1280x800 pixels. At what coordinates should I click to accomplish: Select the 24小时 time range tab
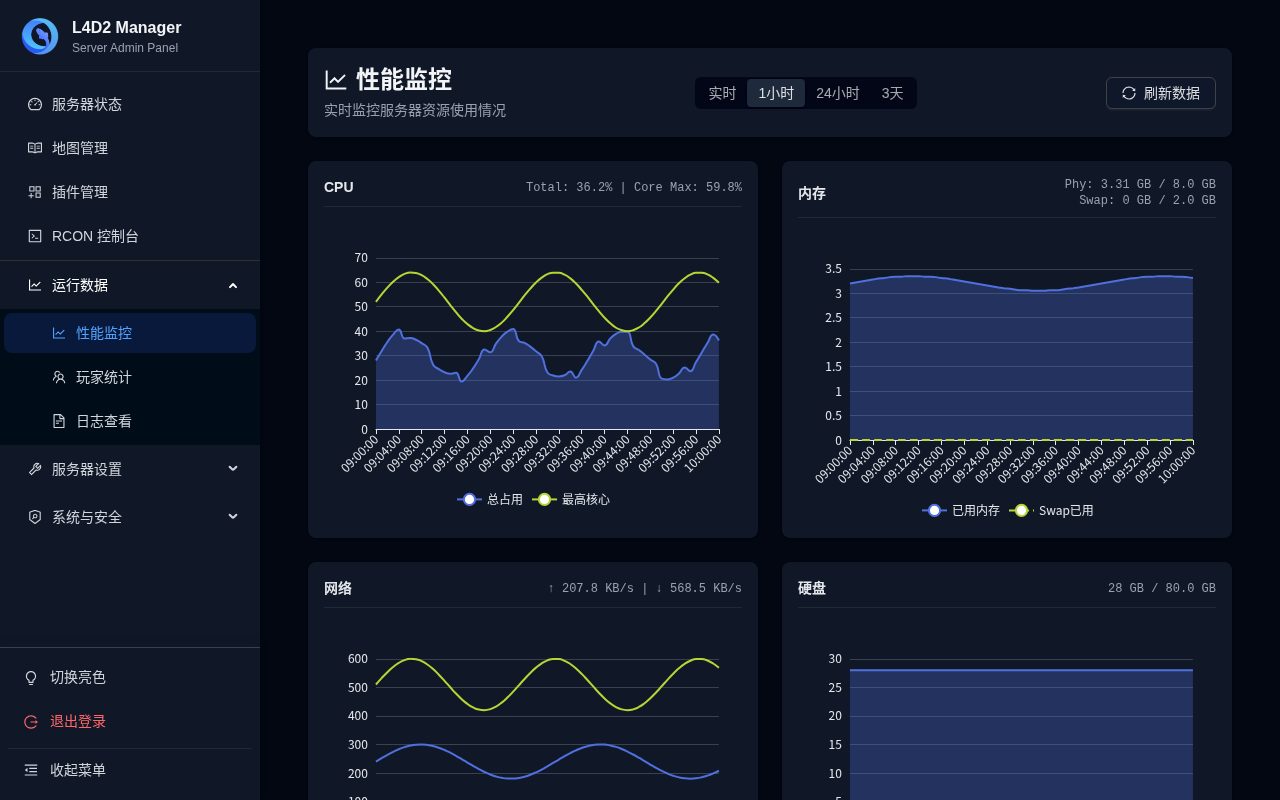838,93
